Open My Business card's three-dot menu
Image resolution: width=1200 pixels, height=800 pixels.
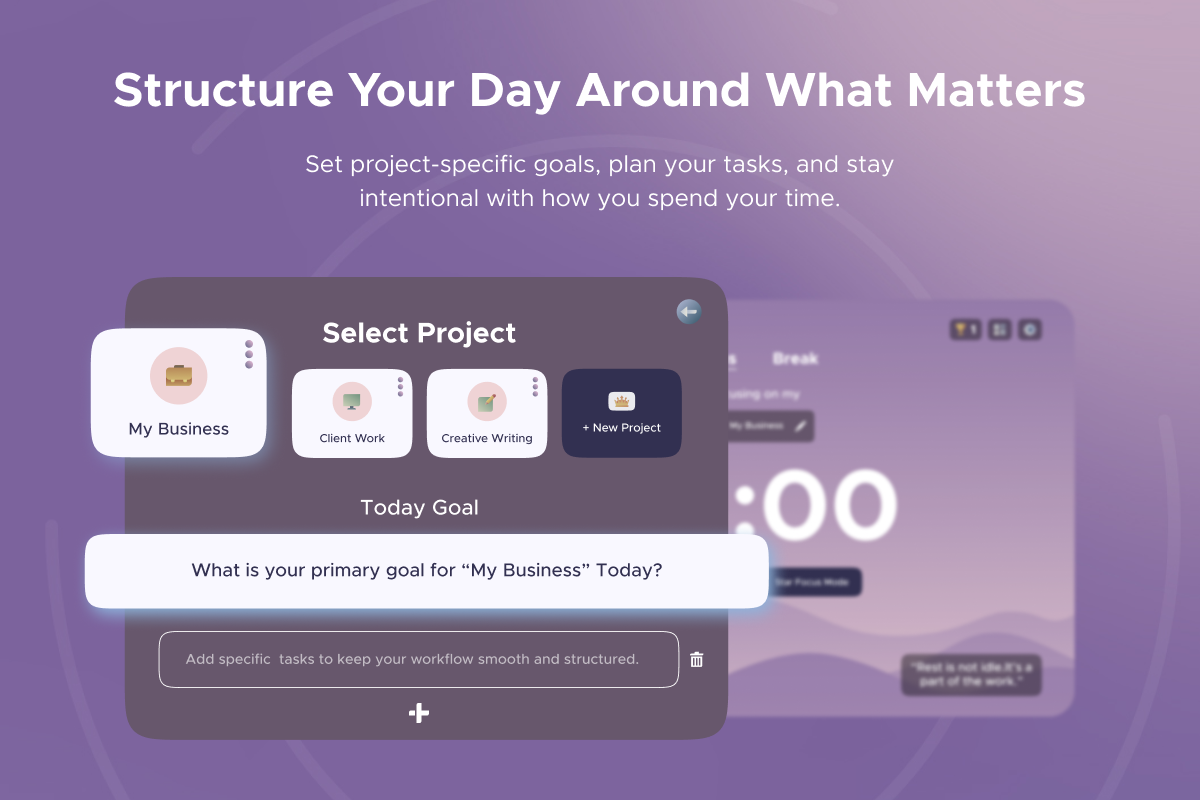249,355
